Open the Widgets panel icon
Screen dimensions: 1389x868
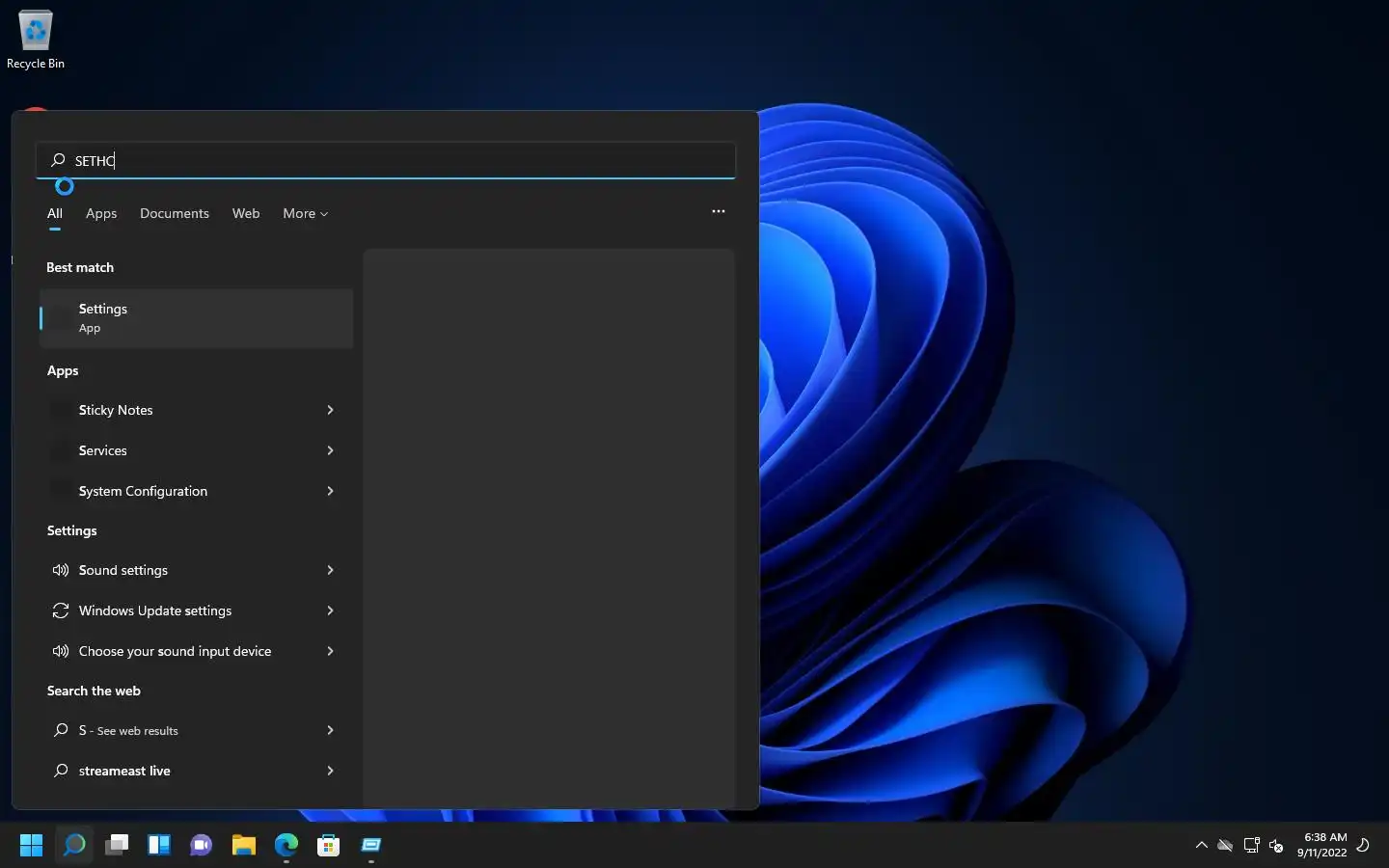(x=159, y=846)
